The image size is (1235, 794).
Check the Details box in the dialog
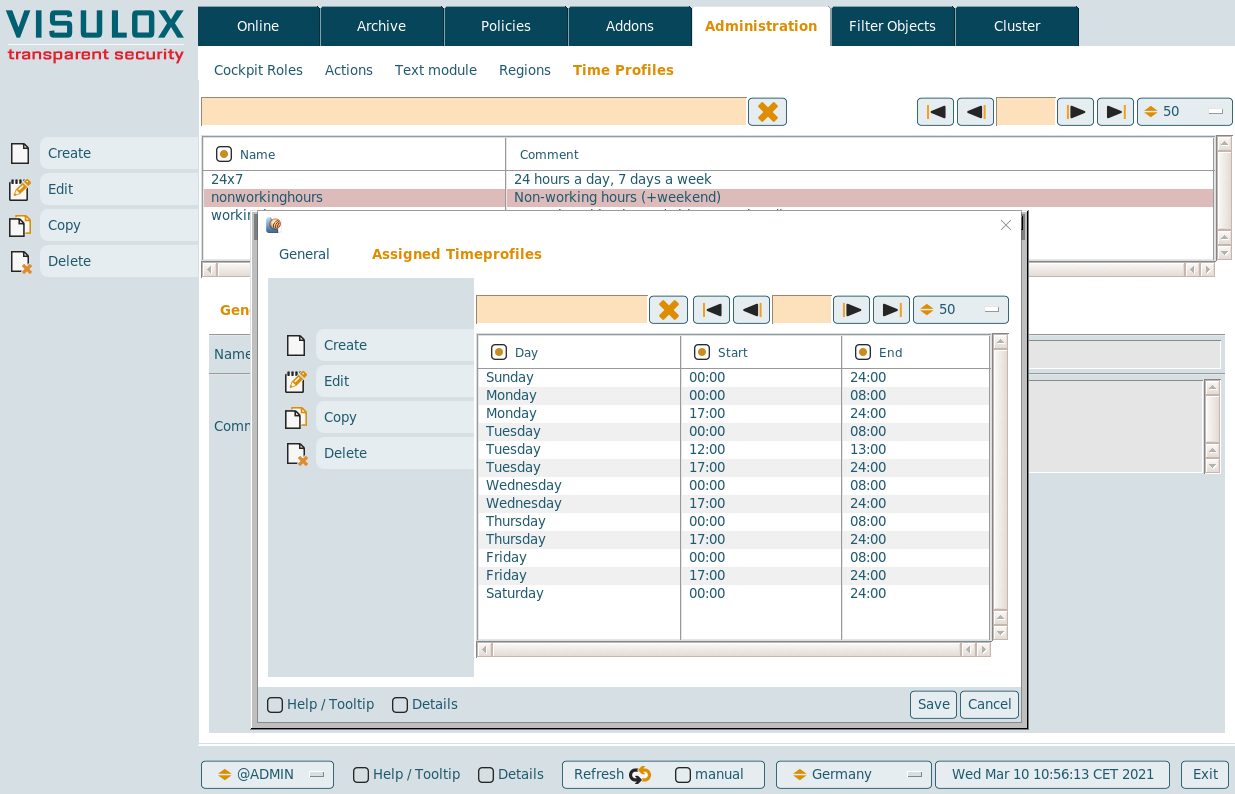(x=400, y=705)
